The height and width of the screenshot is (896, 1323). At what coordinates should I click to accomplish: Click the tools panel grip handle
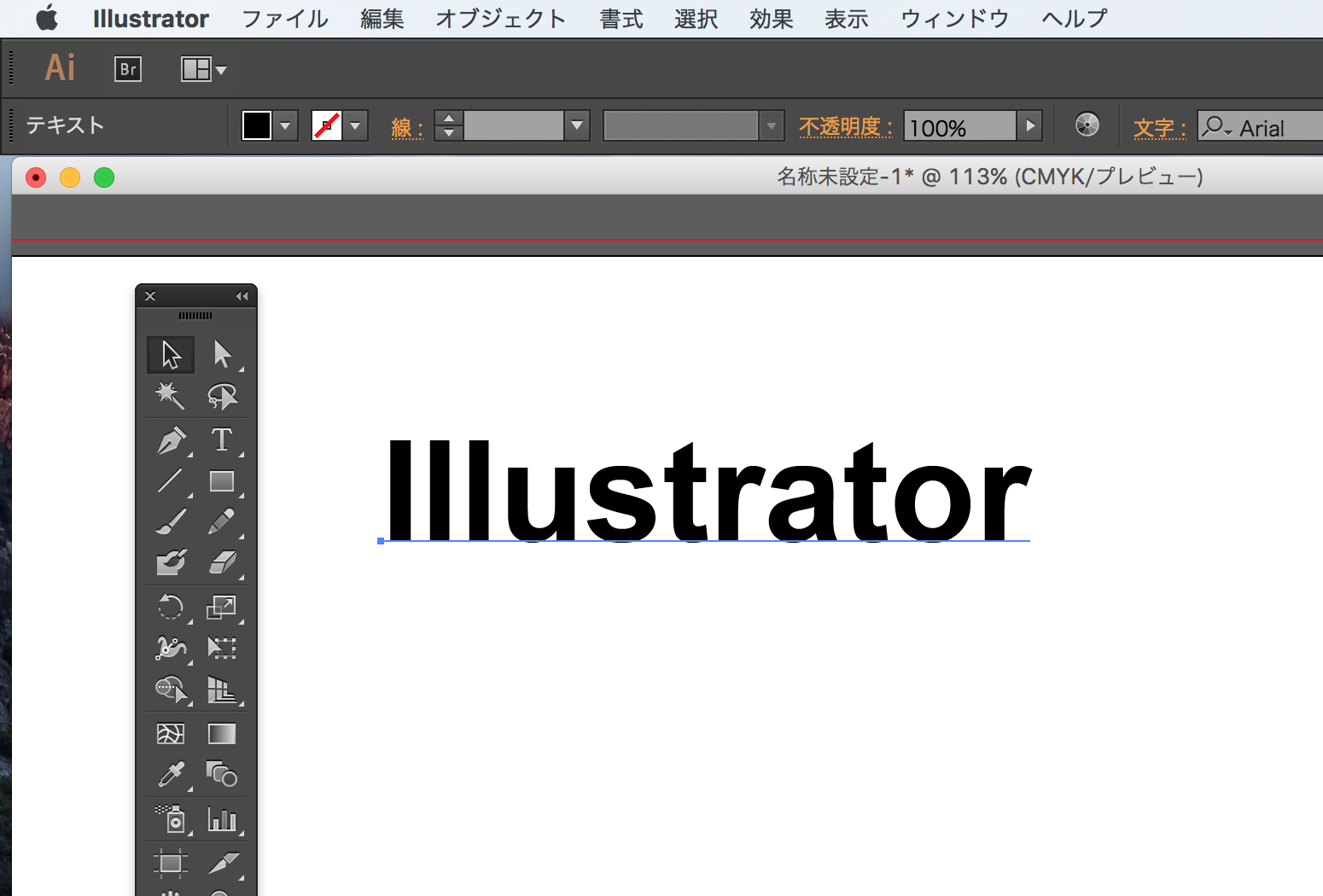tap(195, 316)
